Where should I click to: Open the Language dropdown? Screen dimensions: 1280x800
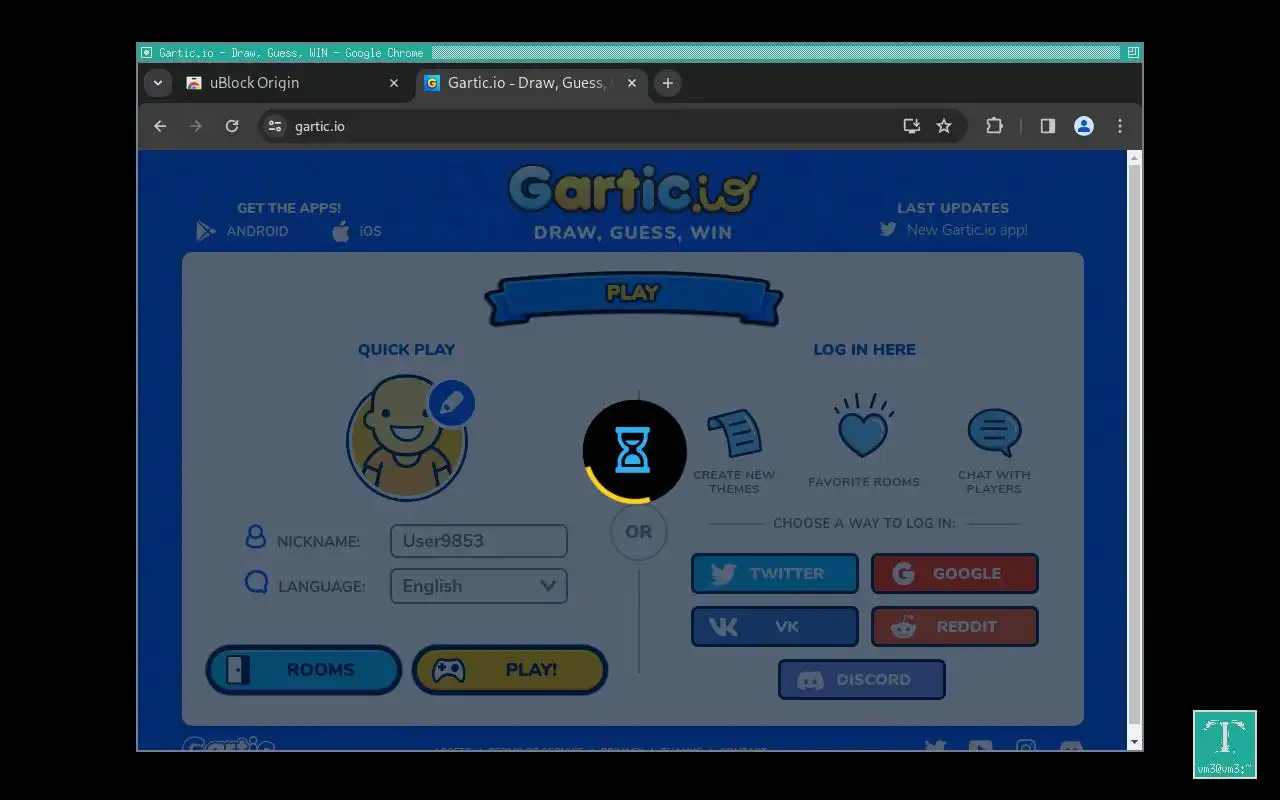tap(479, 586)
